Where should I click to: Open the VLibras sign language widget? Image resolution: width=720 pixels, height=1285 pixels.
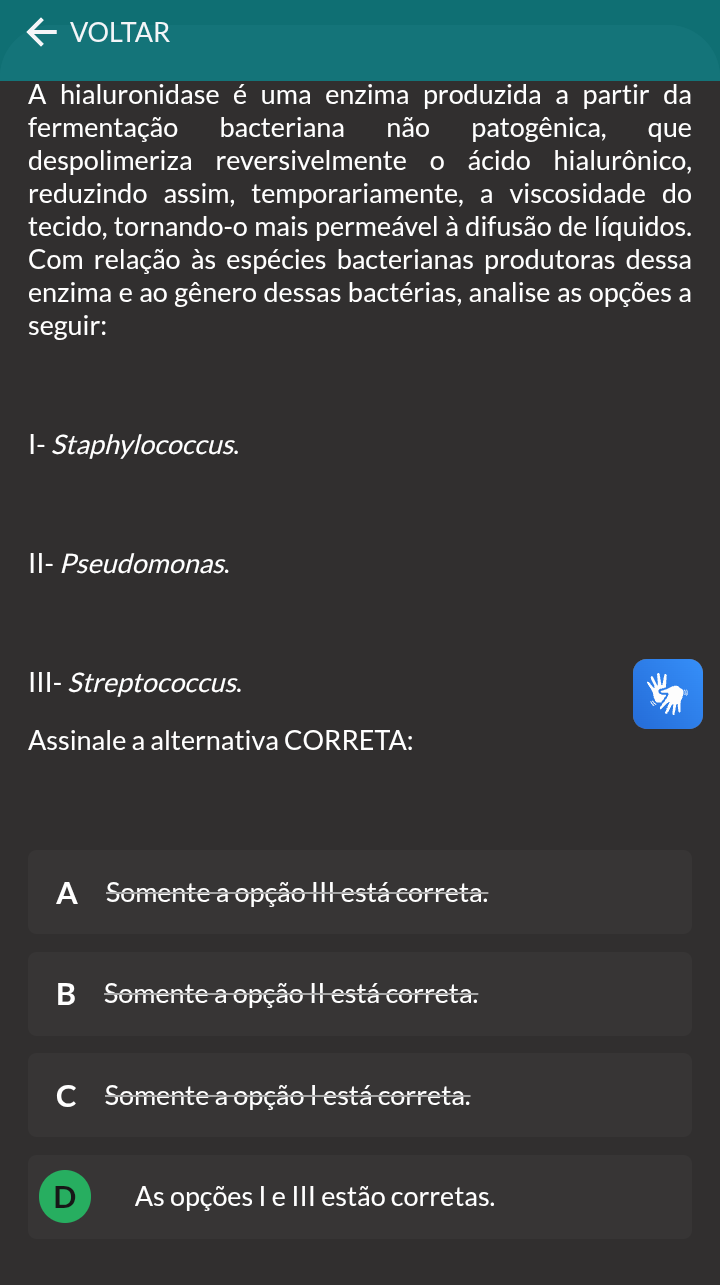click(668, 694)
